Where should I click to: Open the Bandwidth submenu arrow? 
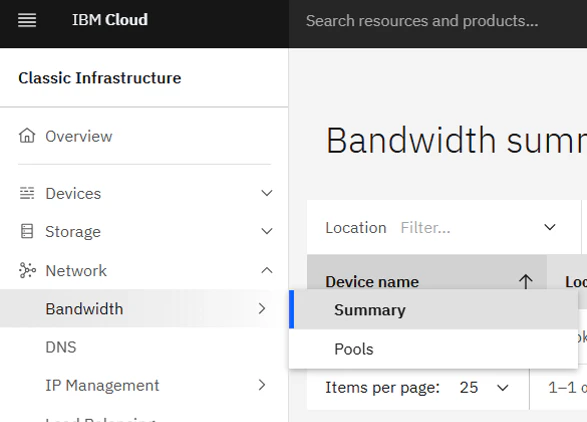click(262, 309)
